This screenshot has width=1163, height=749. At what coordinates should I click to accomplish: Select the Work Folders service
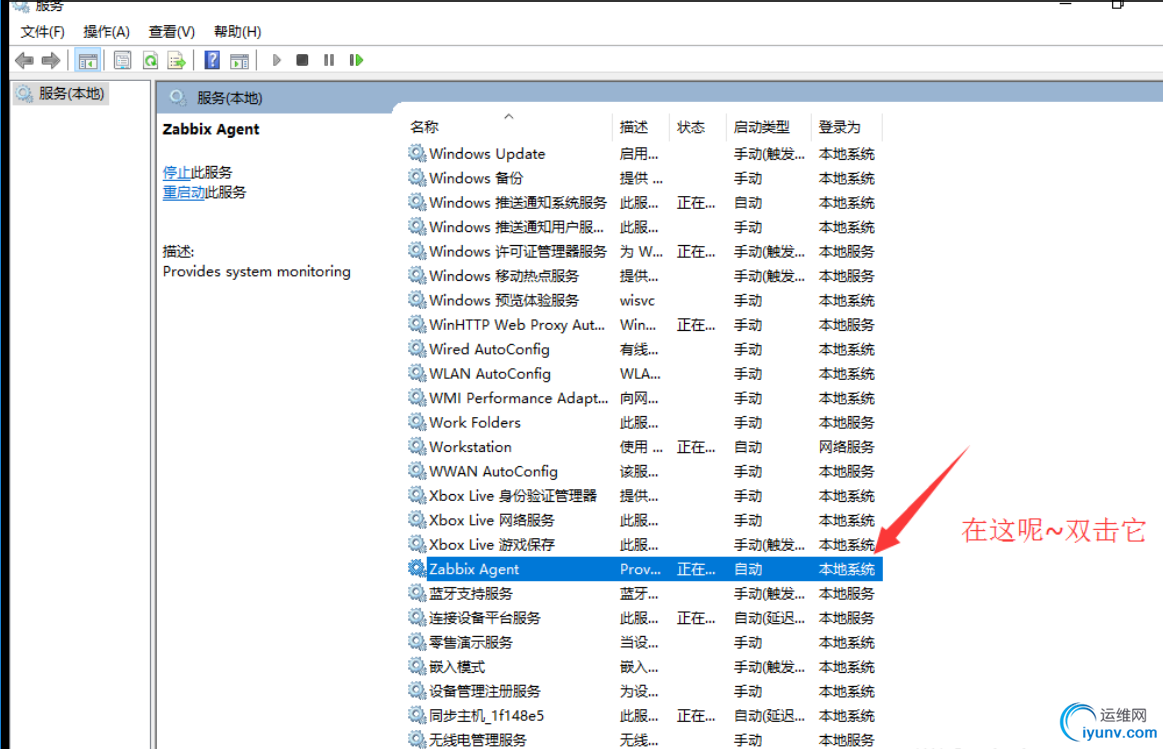(x=644, y=423)
